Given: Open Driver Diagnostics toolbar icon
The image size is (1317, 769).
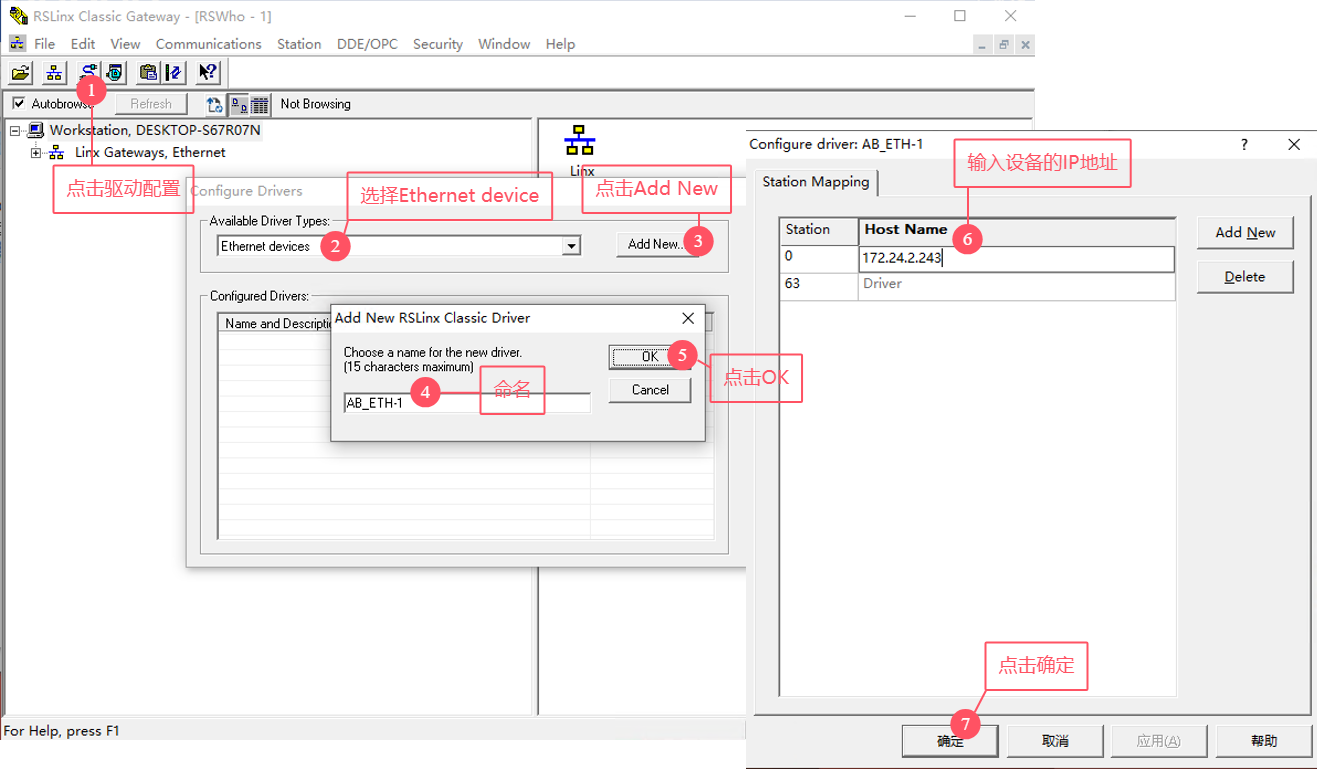Looking at the screenshot, I should [114, 72].
